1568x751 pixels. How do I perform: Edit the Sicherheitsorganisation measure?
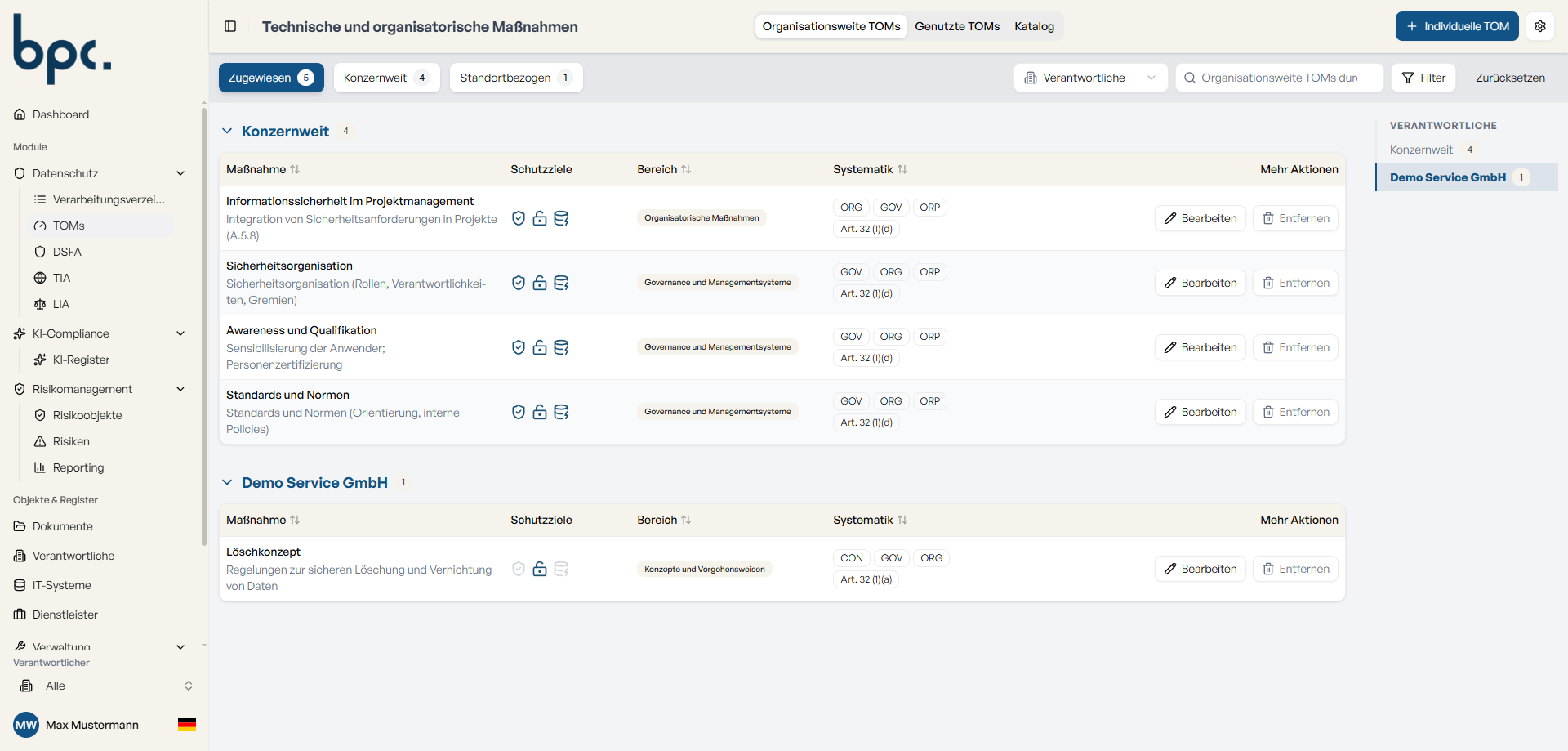click(1200, 283)
